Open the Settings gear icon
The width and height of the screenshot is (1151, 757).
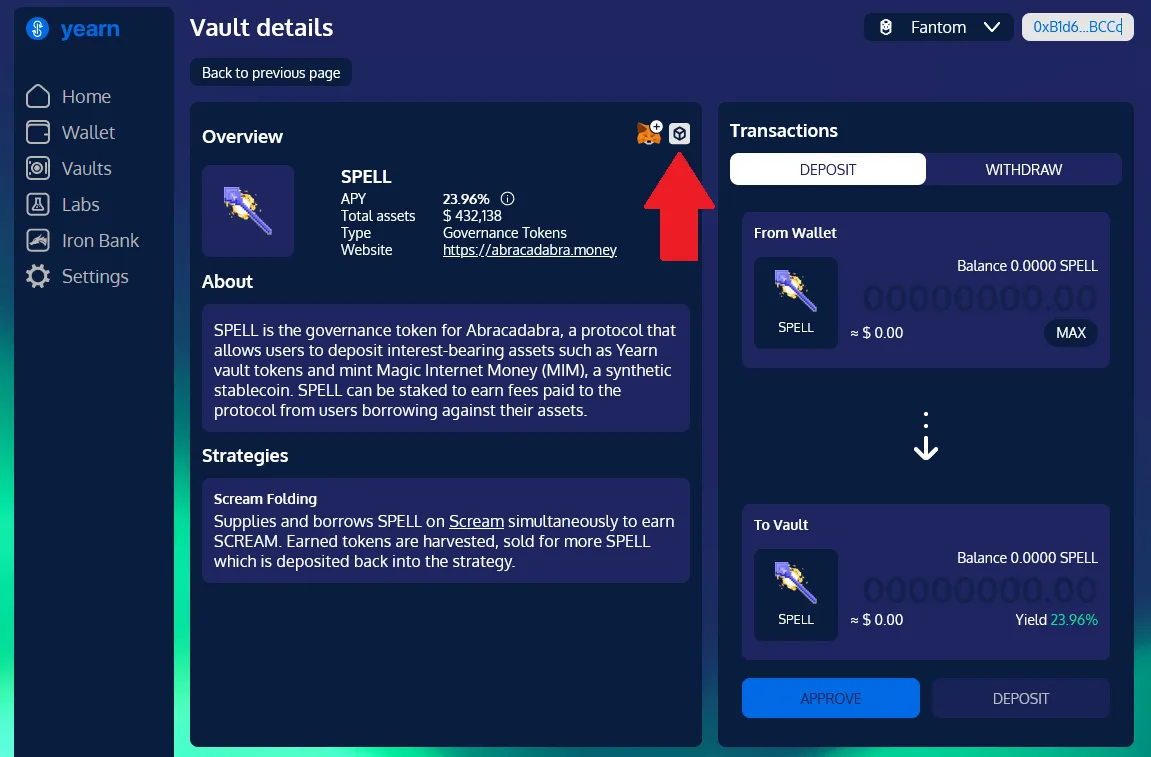(x=37, y=276)
